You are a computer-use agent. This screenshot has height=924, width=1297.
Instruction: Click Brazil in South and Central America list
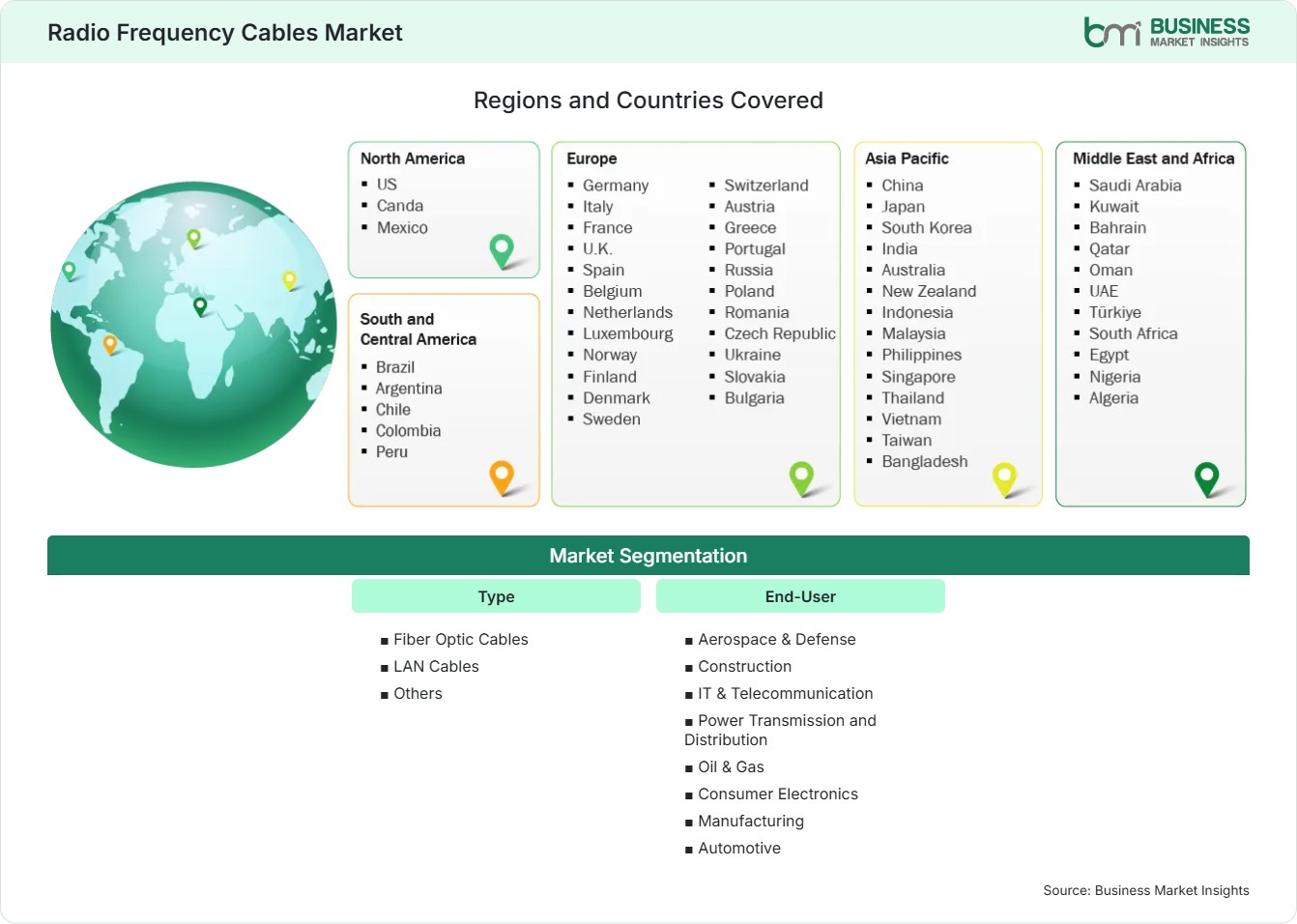click(395, 367)
